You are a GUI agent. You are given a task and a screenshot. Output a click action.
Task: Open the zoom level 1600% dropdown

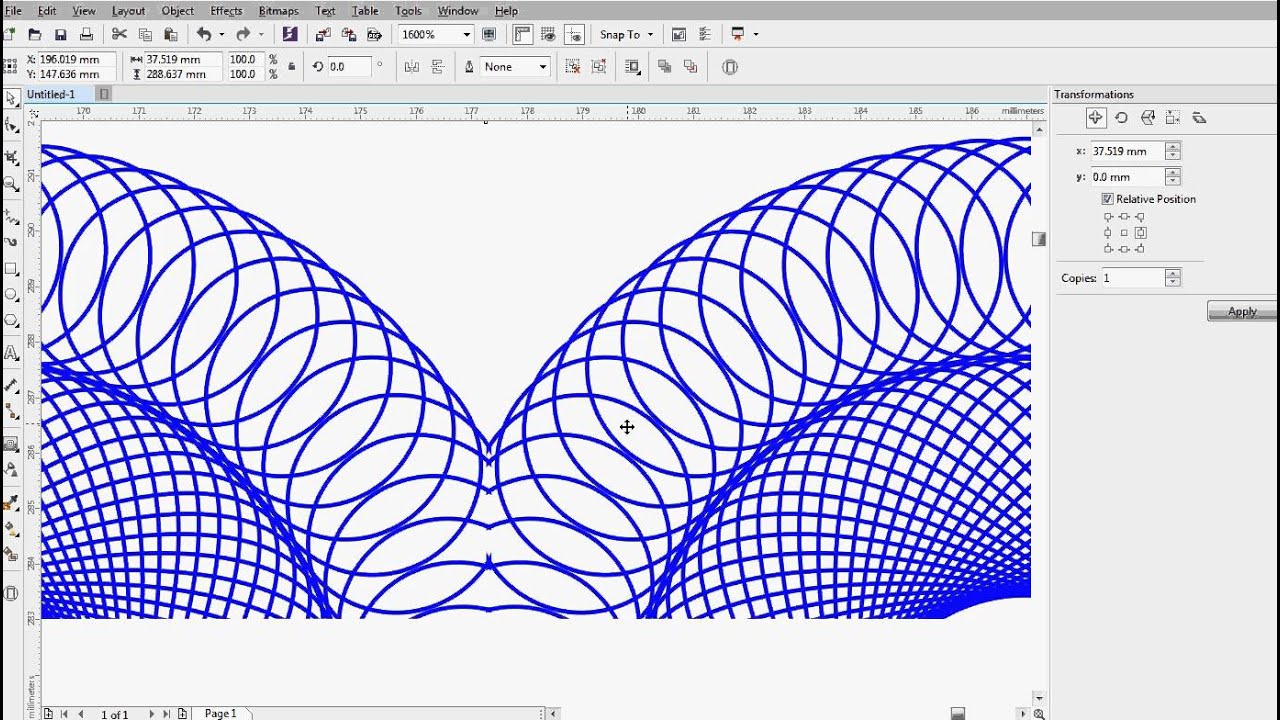coord(466,34)
